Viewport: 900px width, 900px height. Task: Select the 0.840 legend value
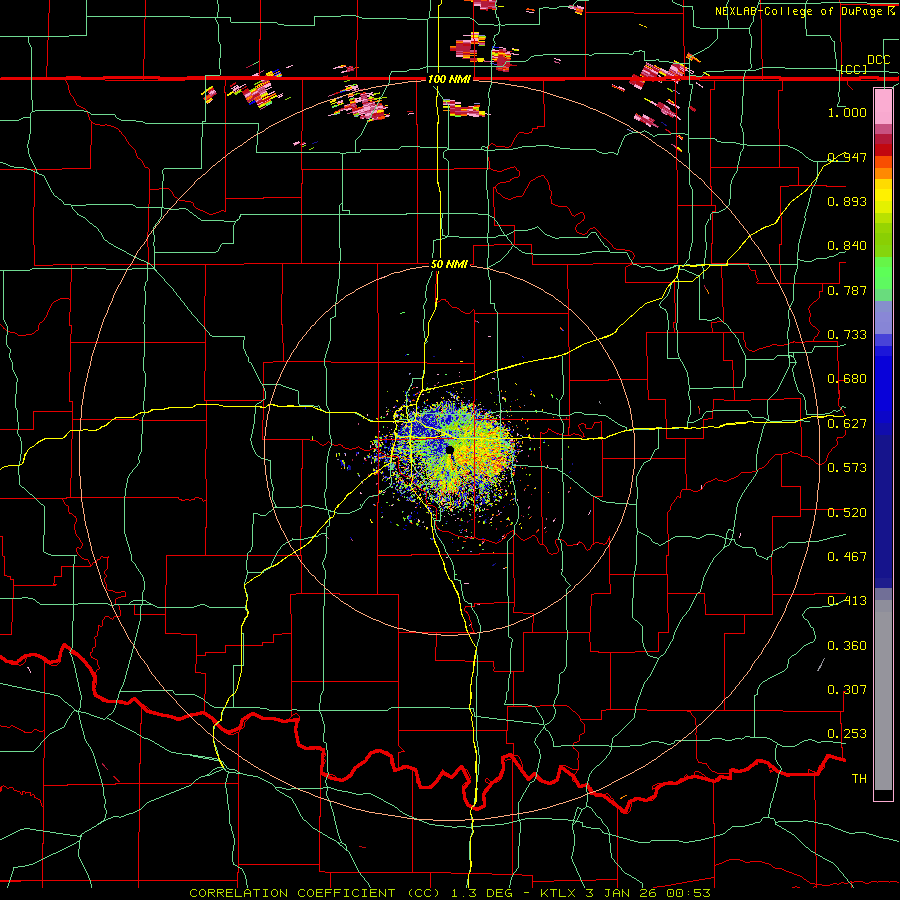coord(847,246)
